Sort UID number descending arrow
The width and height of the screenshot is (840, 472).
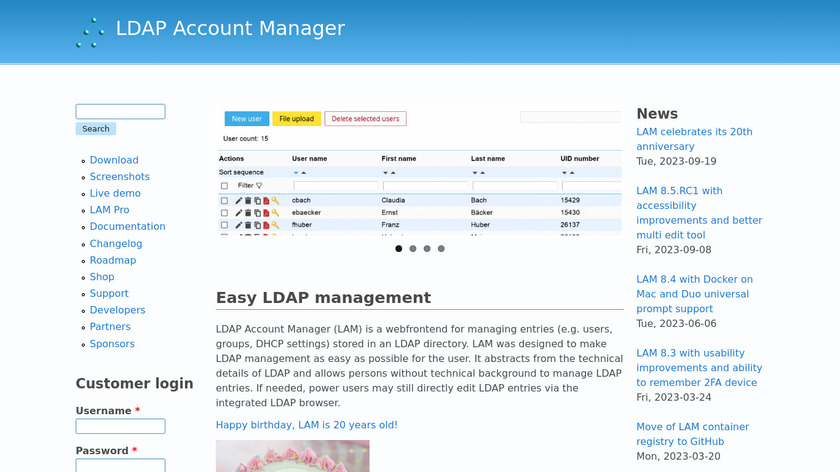pos(564,173)
